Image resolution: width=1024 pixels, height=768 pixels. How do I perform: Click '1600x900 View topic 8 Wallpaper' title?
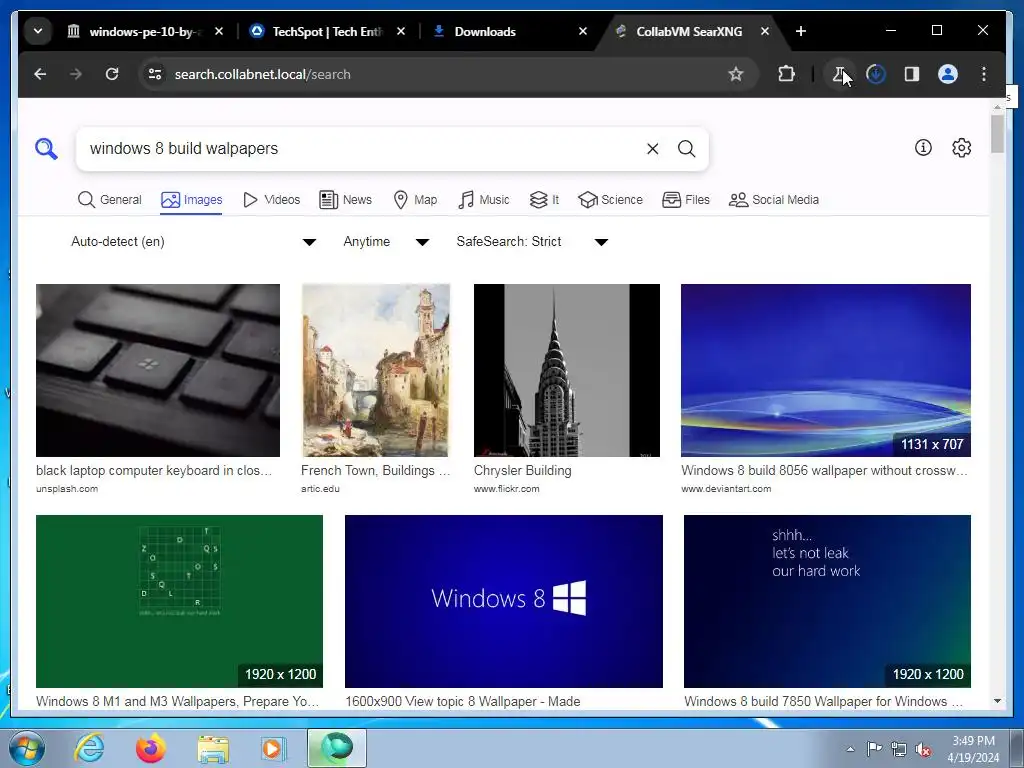(463, 701)
